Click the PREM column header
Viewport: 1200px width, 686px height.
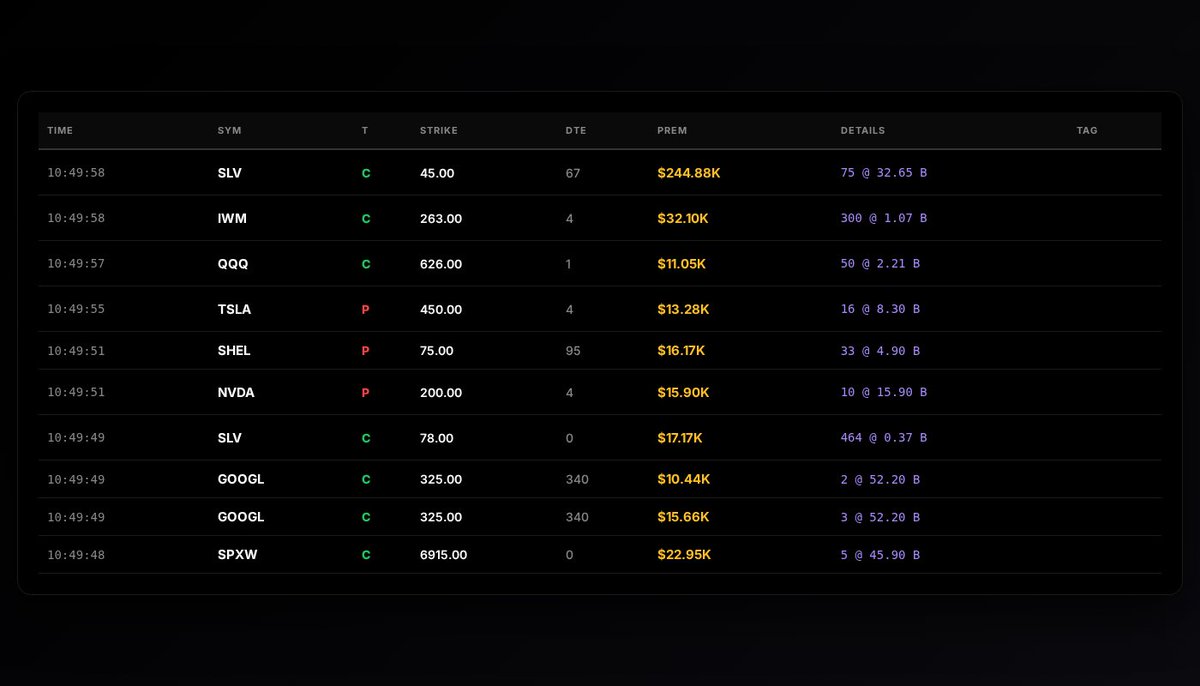(x=672, y=131)
